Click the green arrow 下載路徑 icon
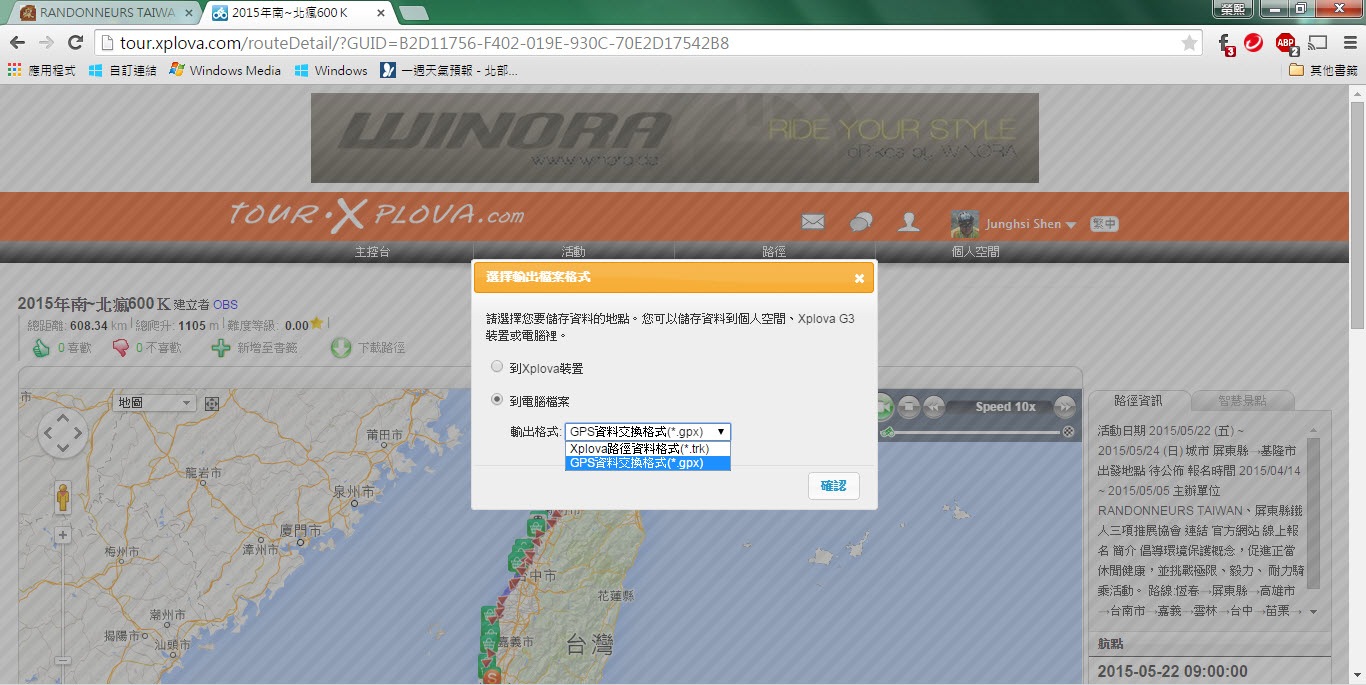Image resolution: width=1366 pixels, height=685 pixels. [x=340, y=348]
